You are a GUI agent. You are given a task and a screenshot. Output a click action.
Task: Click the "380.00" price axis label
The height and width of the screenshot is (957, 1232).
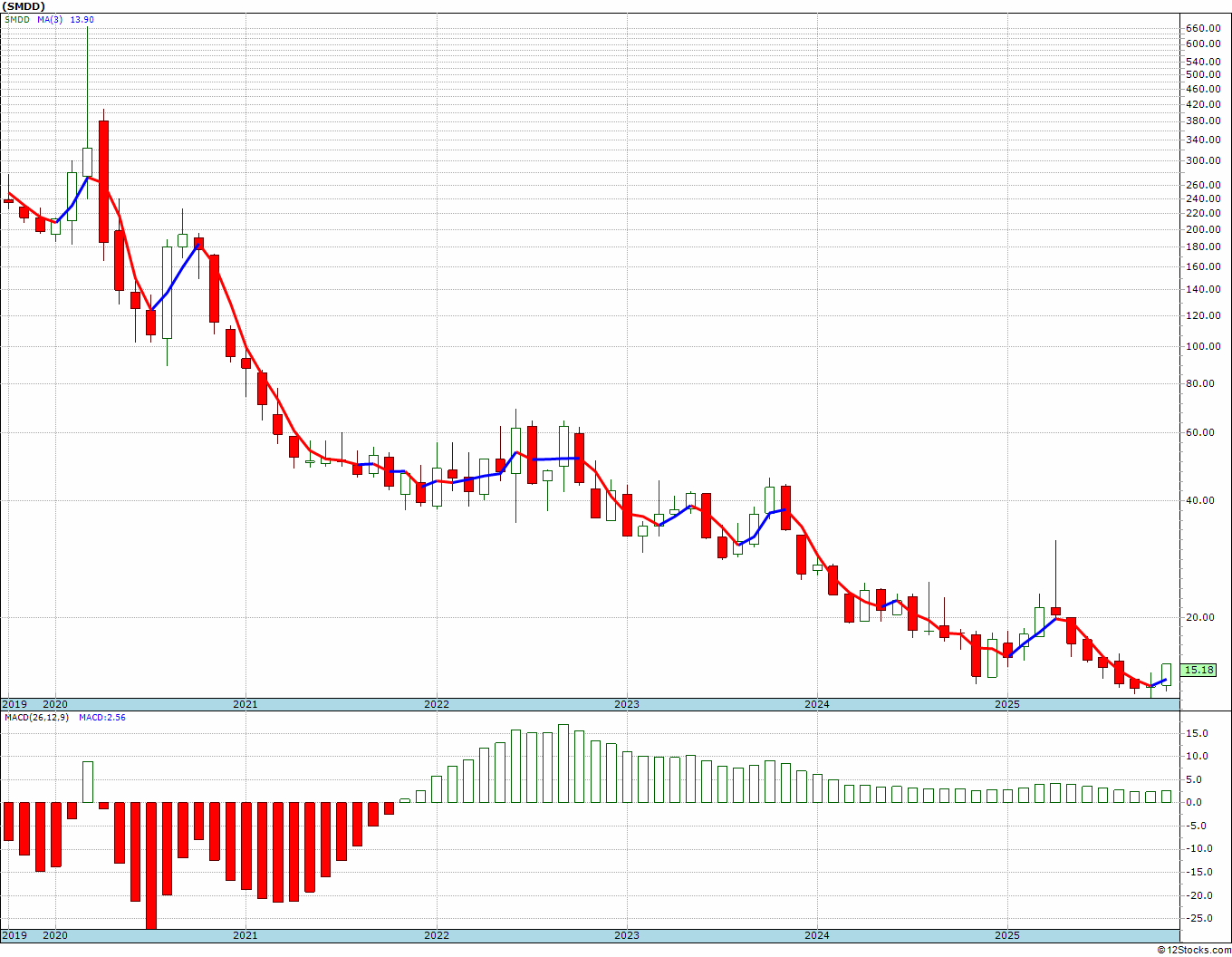point(1203,121)
